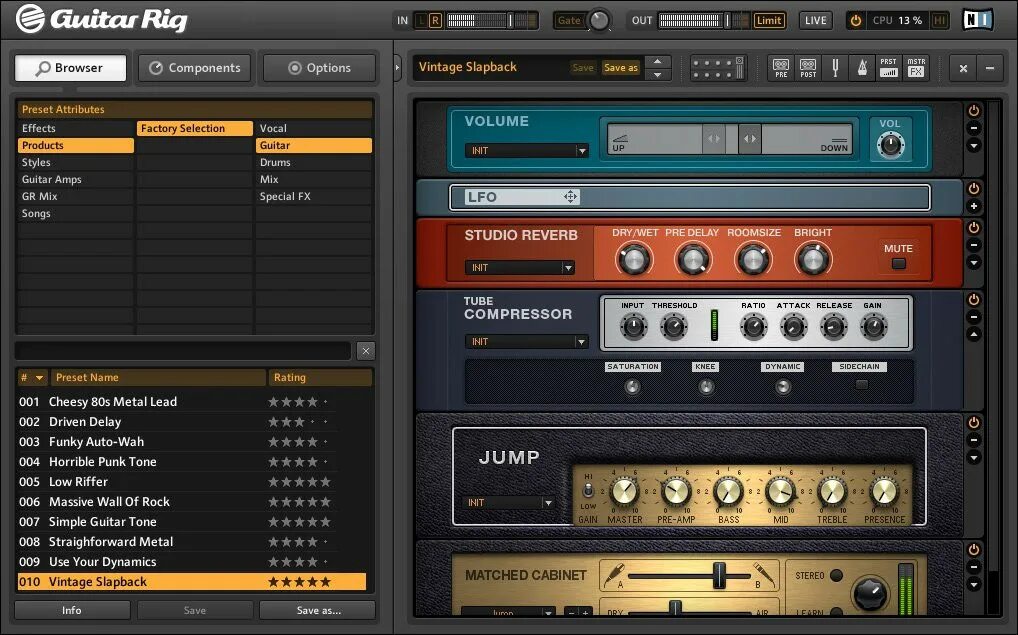Toggle the Gate button

[569, 20]
